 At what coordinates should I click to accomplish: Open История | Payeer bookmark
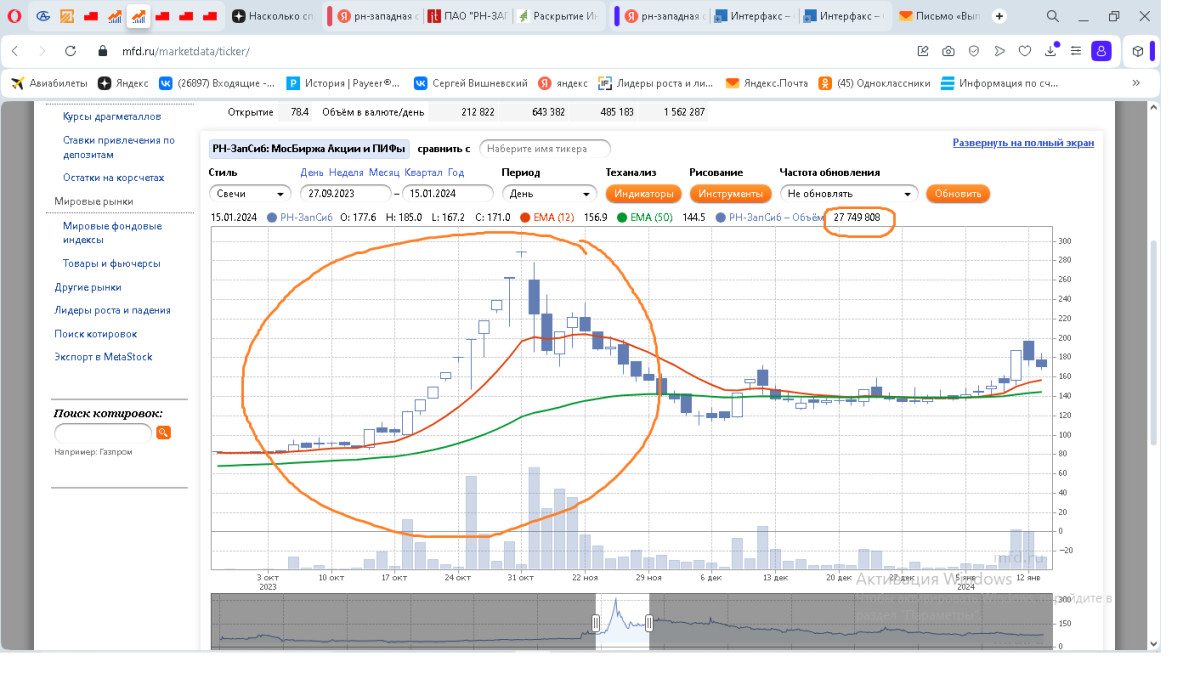click(343, 83)
